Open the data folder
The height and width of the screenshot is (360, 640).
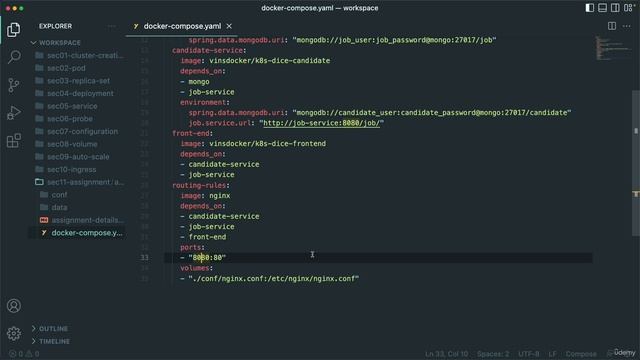coord(54,207)
